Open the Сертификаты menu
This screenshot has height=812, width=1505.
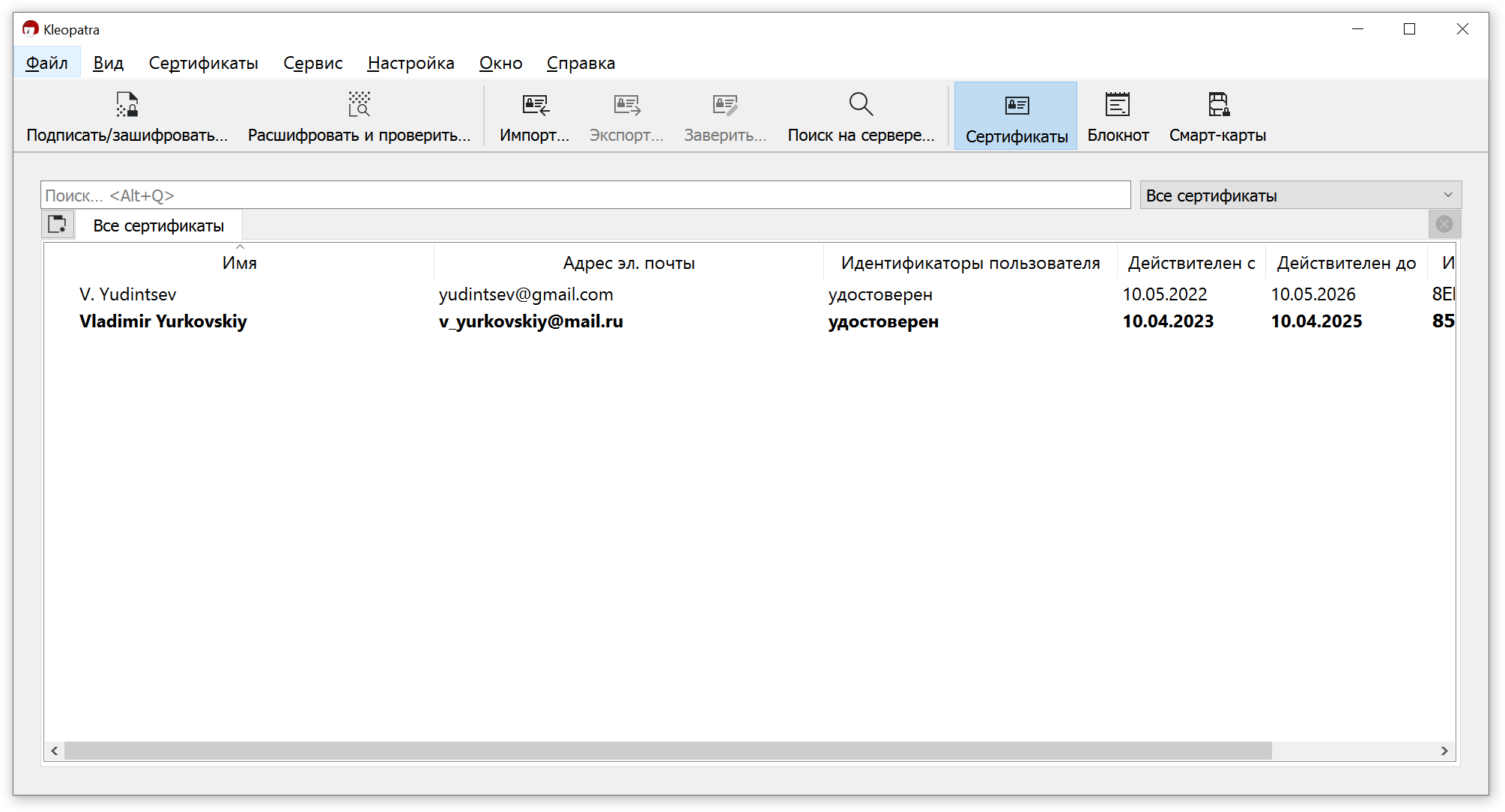[203, 63]
